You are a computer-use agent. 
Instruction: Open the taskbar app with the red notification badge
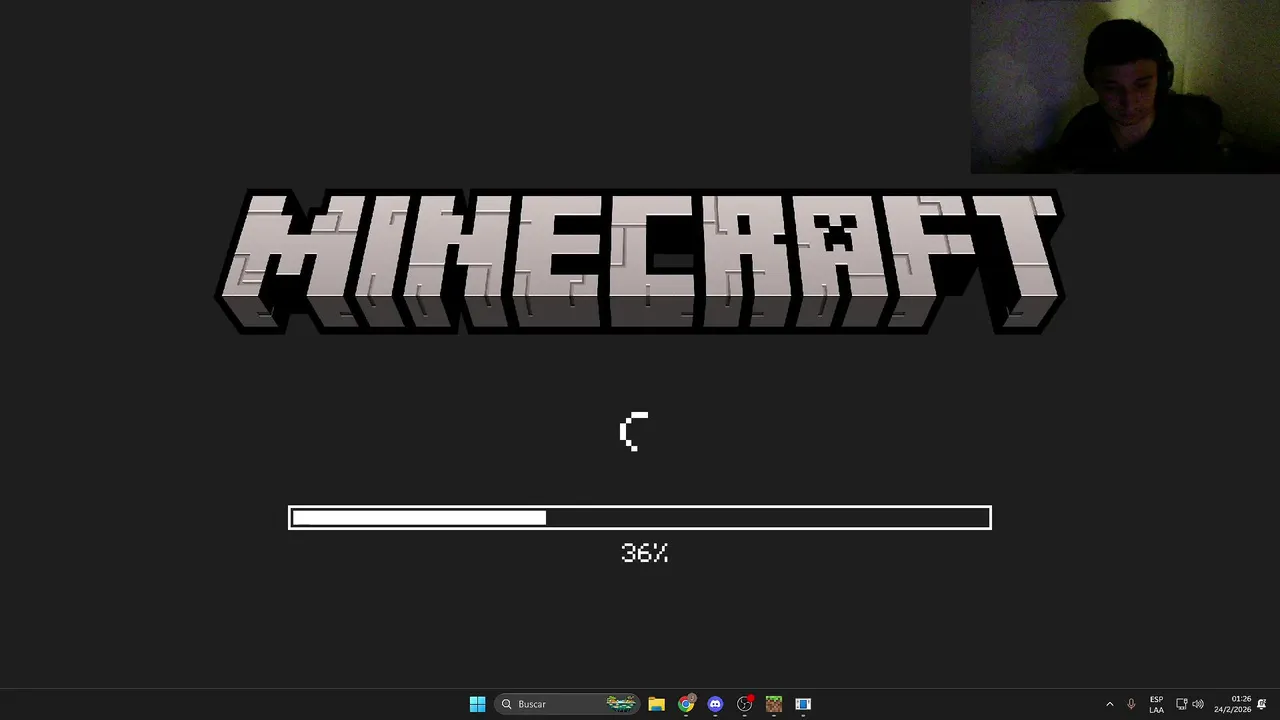(x=744, y=704)
